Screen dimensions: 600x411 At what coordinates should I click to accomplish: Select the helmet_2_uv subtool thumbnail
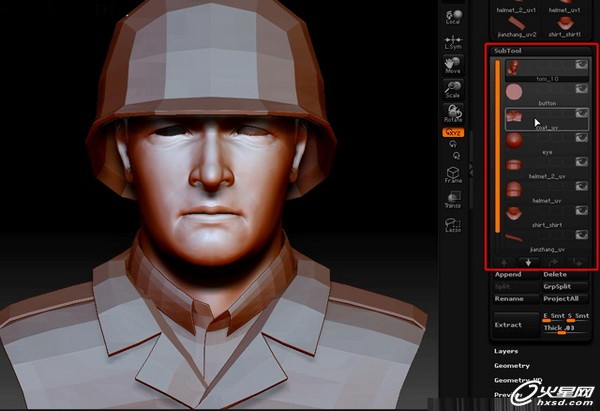tap(514, 165)
